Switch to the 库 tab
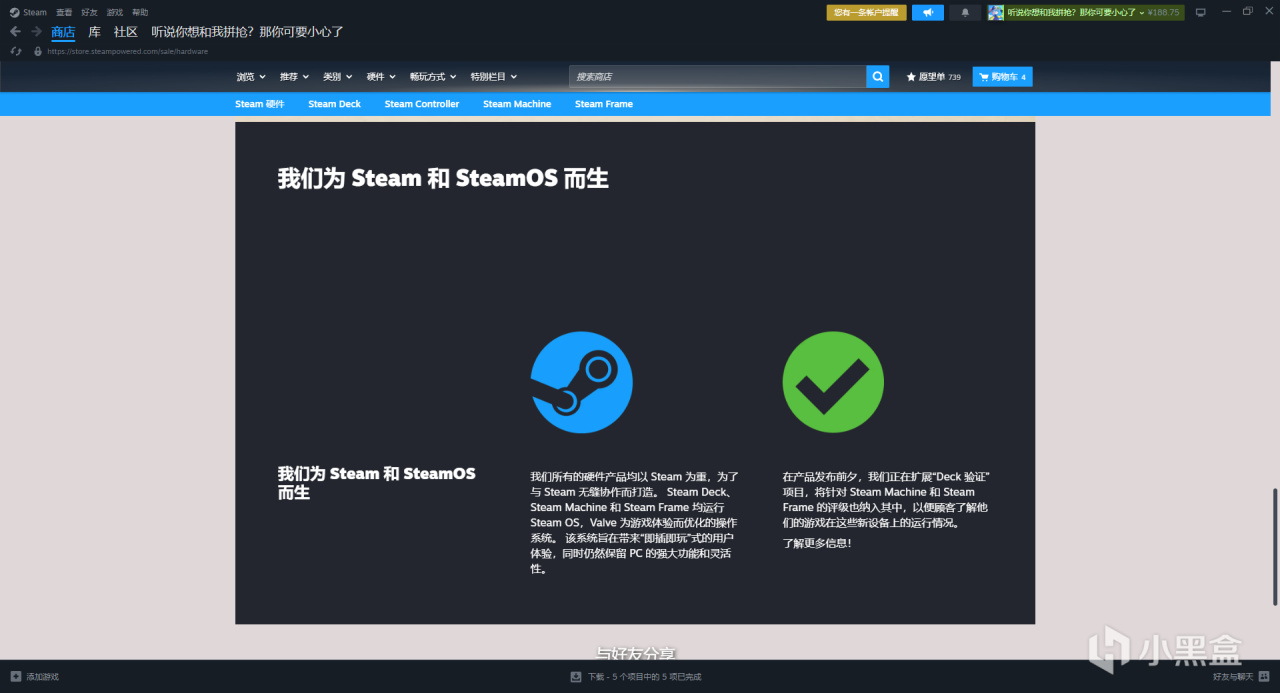This screenshot has width=1280, height=693. click(x=94, y=32)
